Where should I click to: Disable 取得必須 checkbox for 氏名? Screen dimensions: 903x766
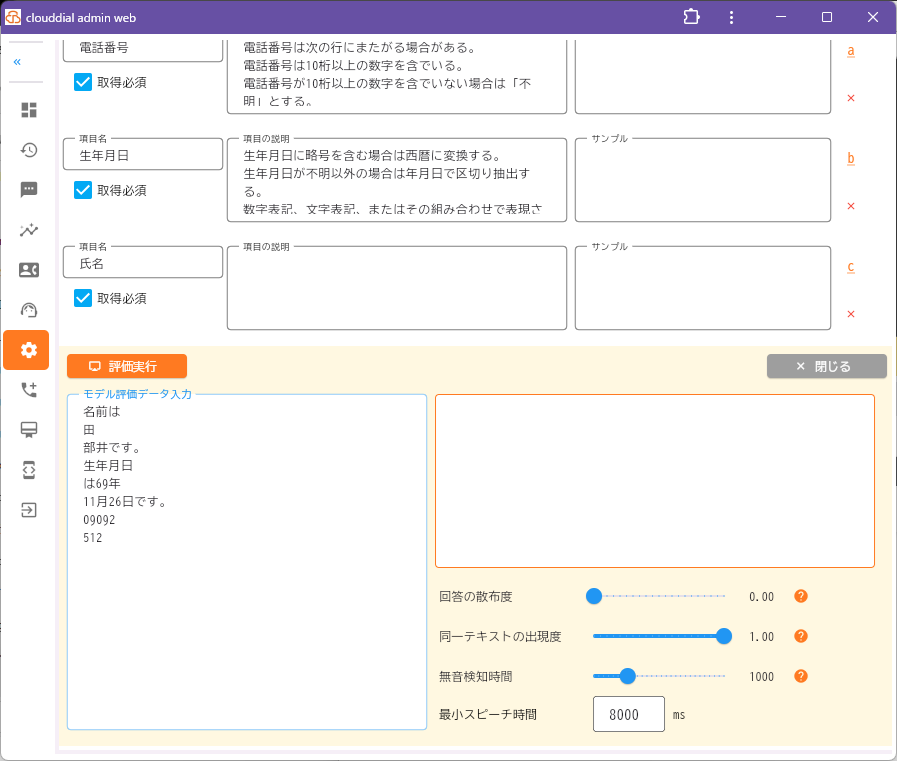click(x=83, y=299)
